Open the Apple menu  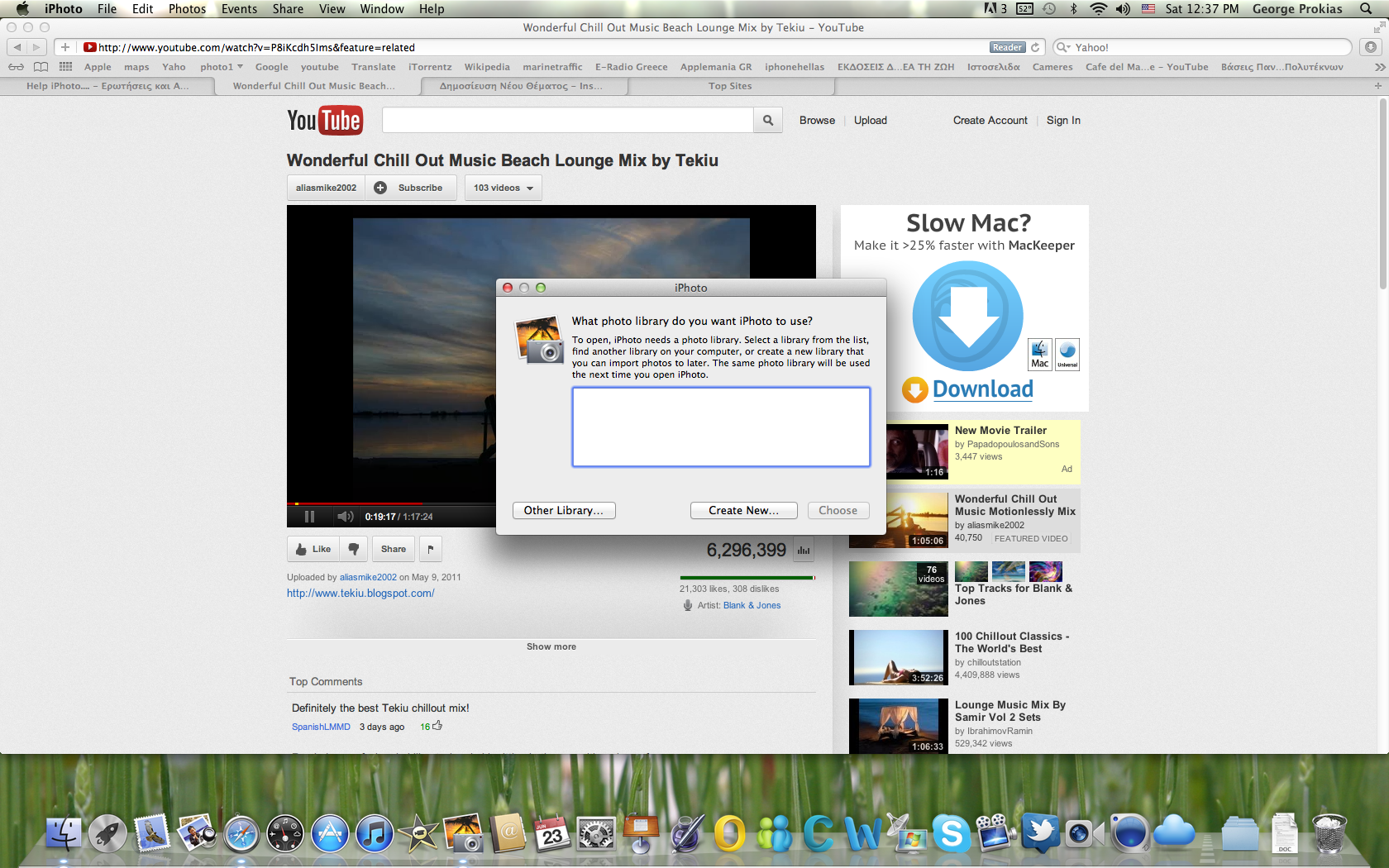22,8
